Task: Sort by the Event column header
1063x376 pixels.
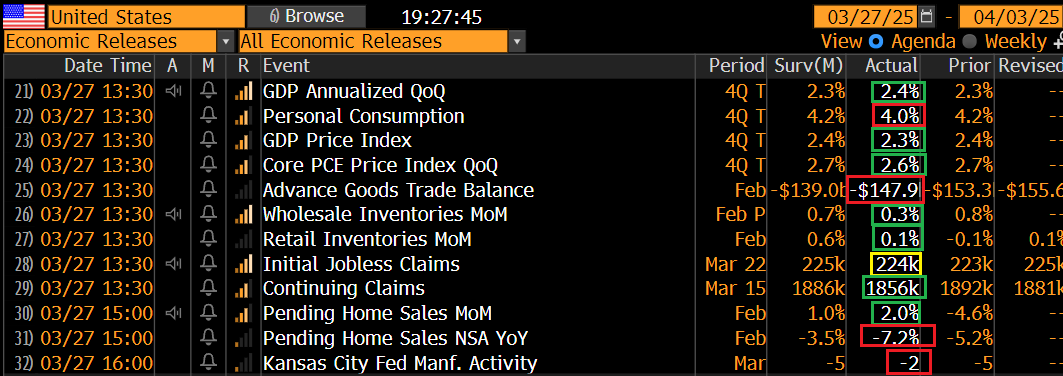Action: point(285,66)
